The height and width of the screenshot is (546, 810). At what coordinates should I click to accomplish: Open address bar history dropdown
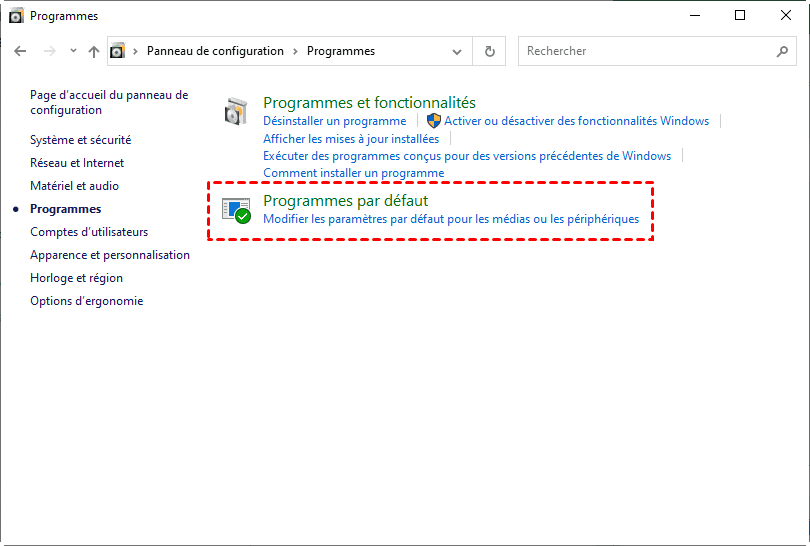coord(457,51)
